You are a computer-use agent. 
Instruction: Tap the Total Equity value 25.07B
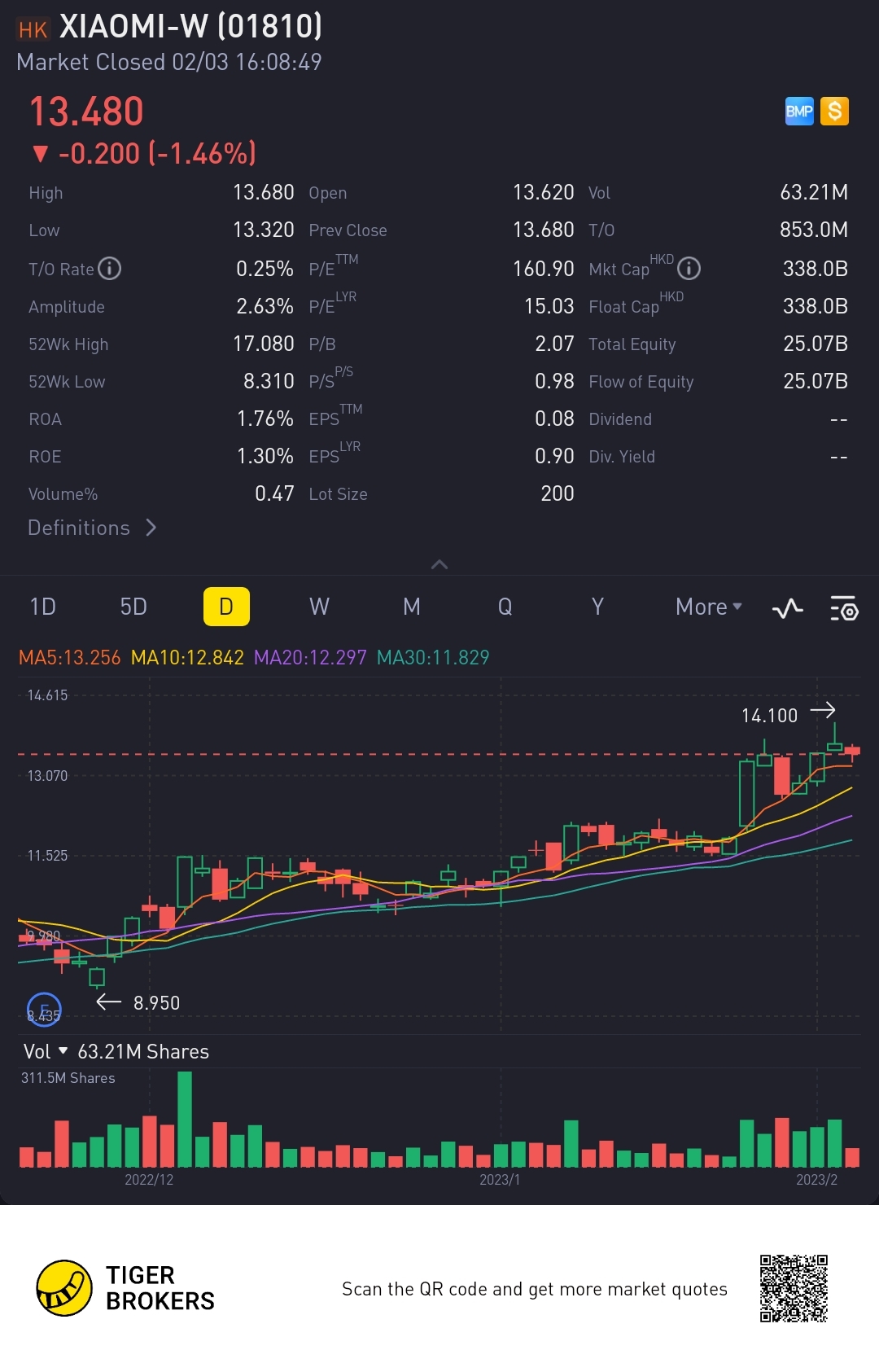coord(816,344)
